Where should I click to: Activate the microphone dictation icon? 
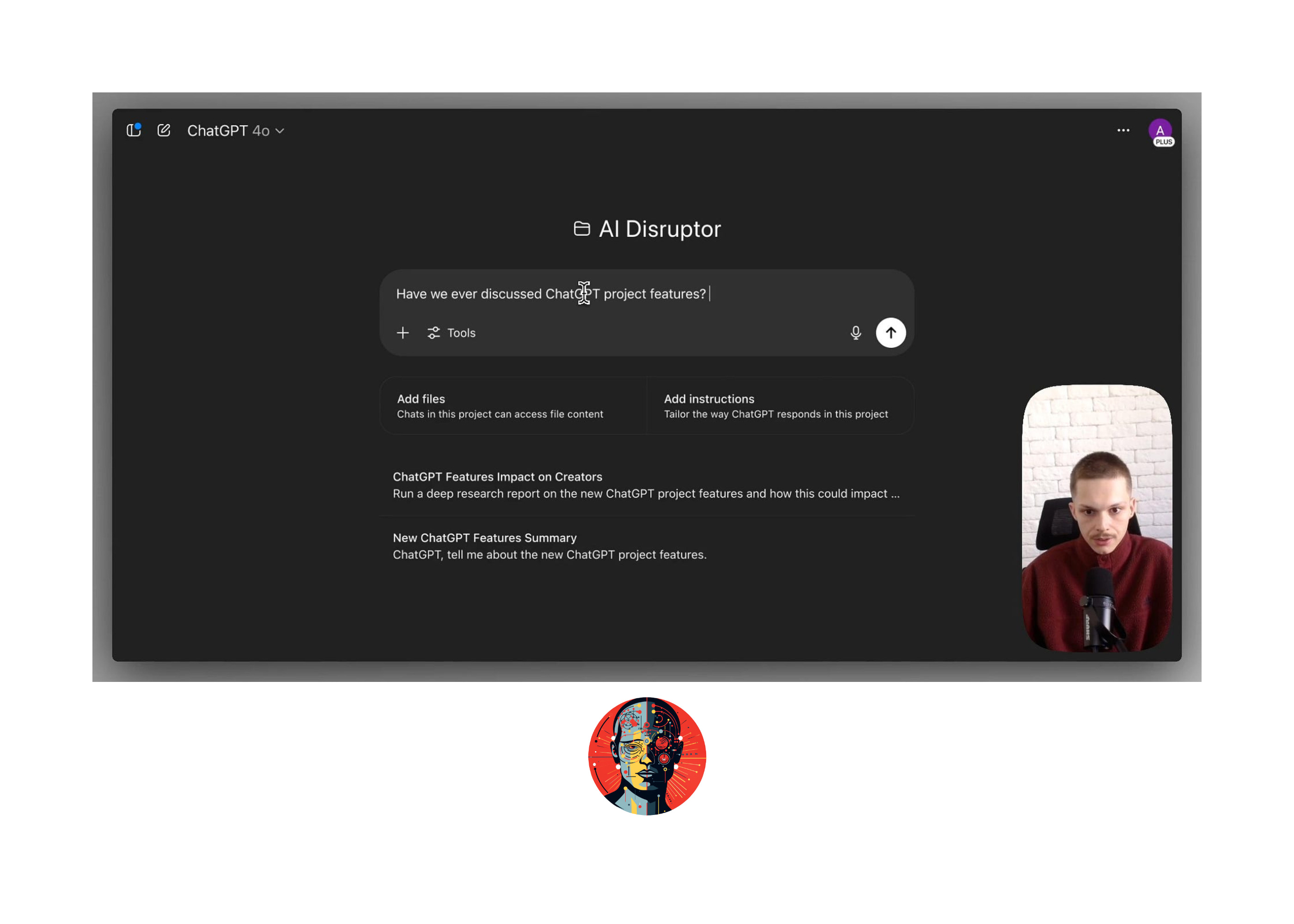coord(855,333)
